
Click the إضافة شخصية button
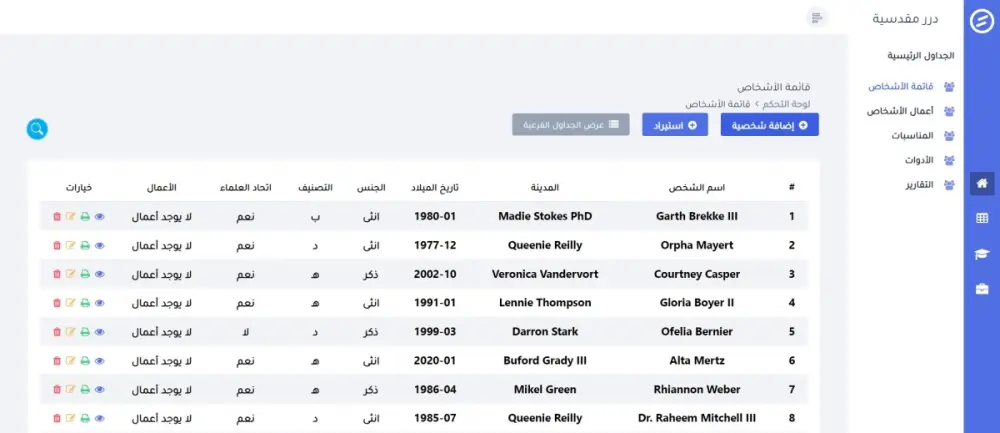pyautogui.click(x=769, y=125)
